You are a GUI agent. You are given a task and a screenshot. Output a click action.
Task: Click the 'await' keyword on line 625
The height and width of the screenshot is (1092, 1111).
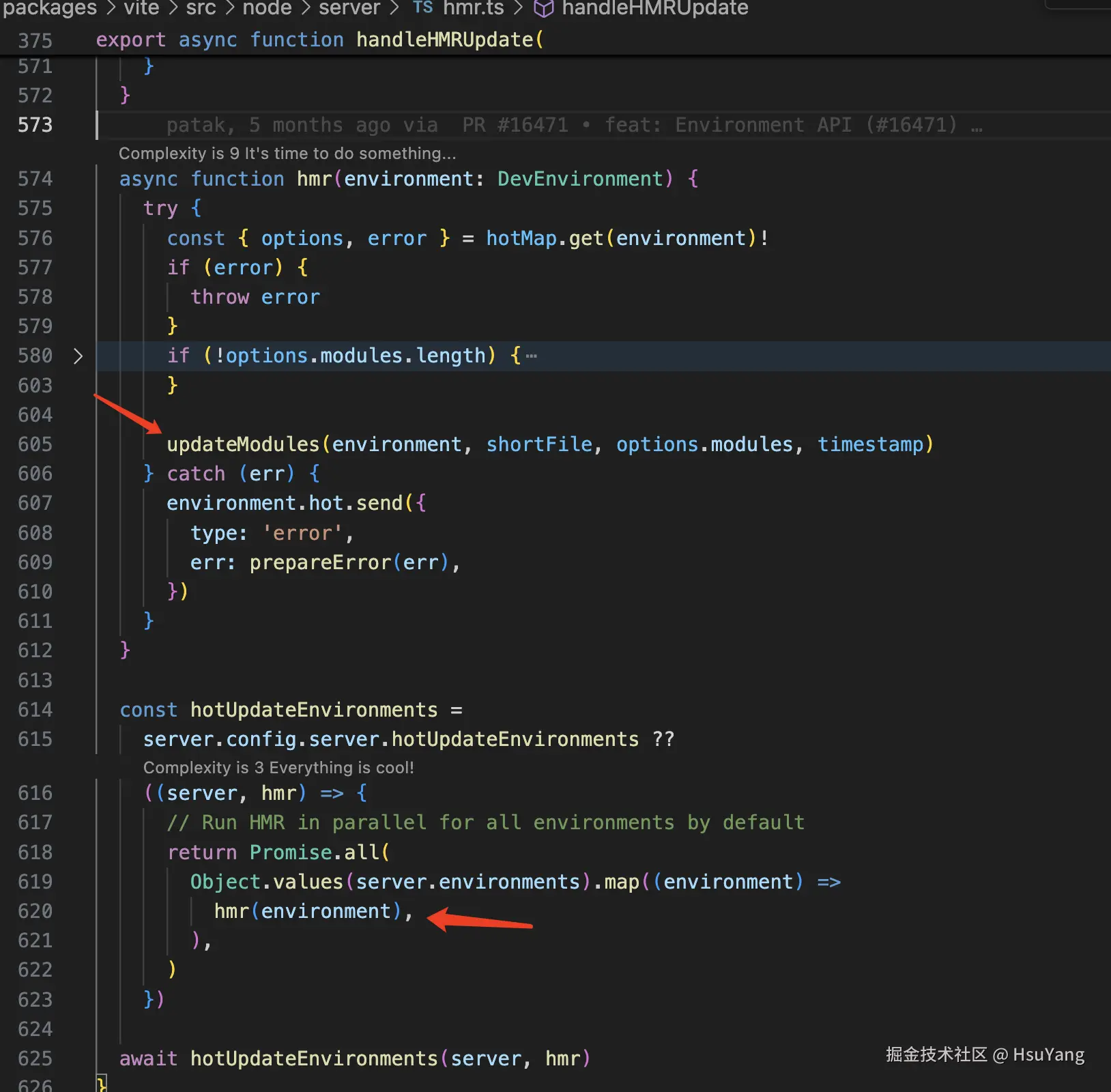point(149,1059)
